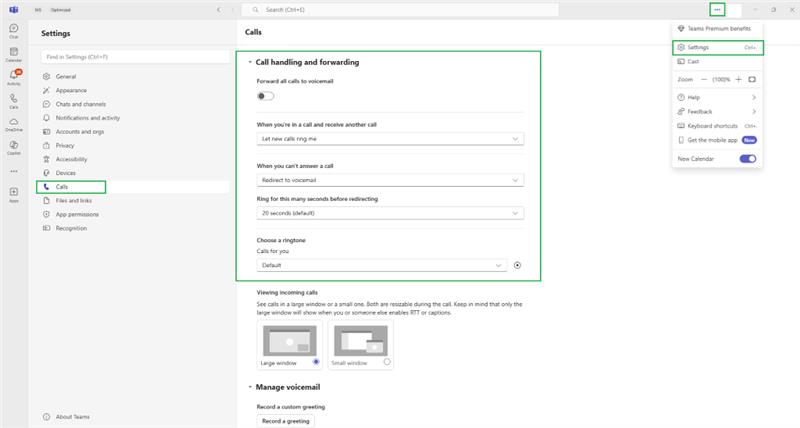Open Chat in the left rail
Screen dimensions: 800x428
click(14, 31)
